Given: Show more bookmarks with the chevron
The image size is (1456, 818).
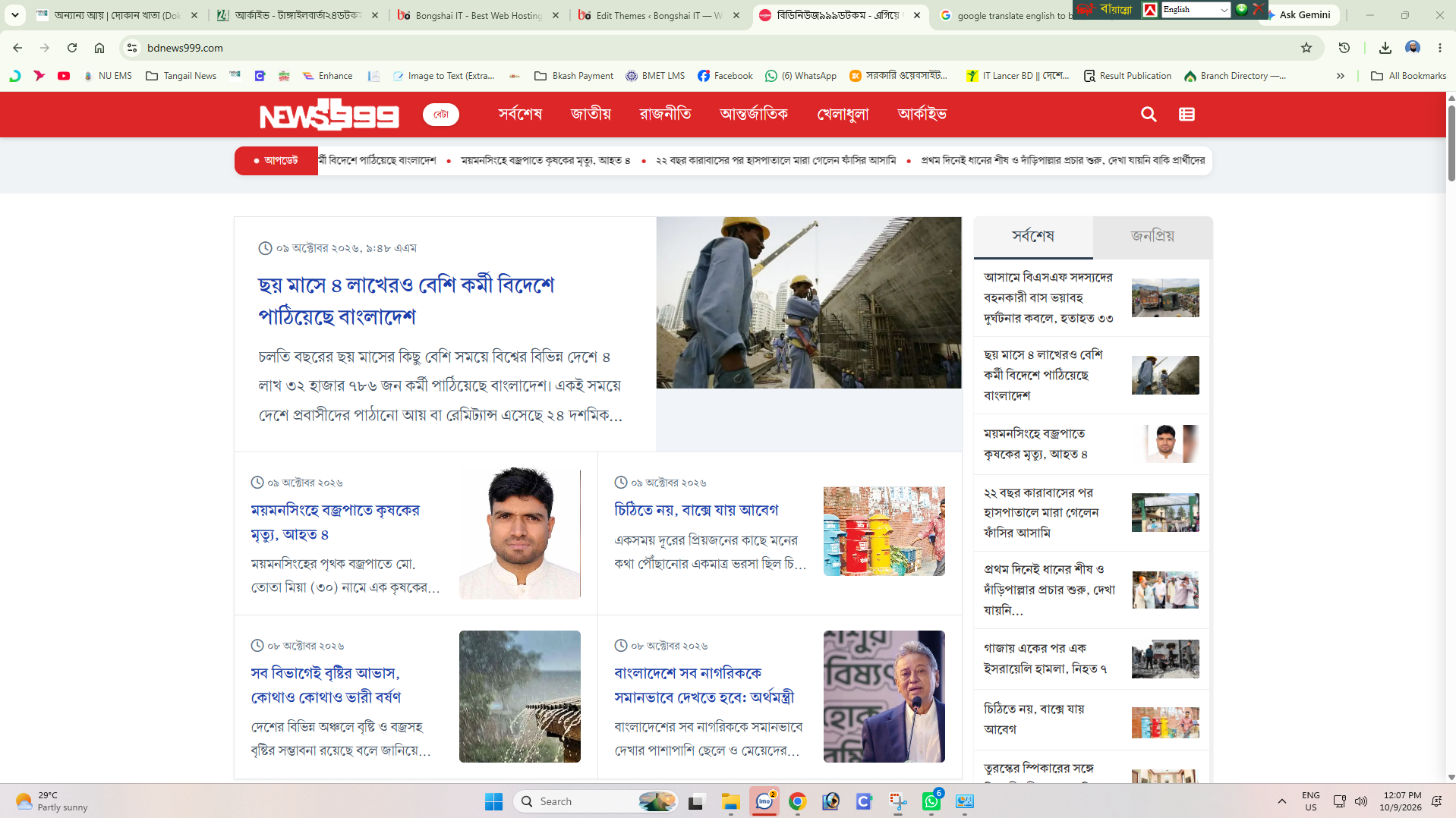Looking at the screenshot, I should (x=1341, y=76).
